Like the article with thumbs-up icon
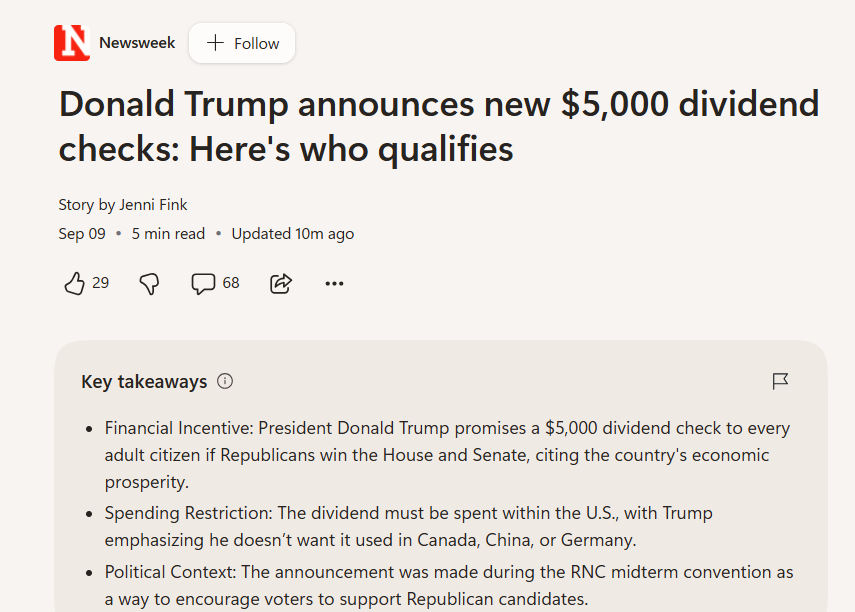The height and width of the screenshot is (612, 855). point(75,284)
